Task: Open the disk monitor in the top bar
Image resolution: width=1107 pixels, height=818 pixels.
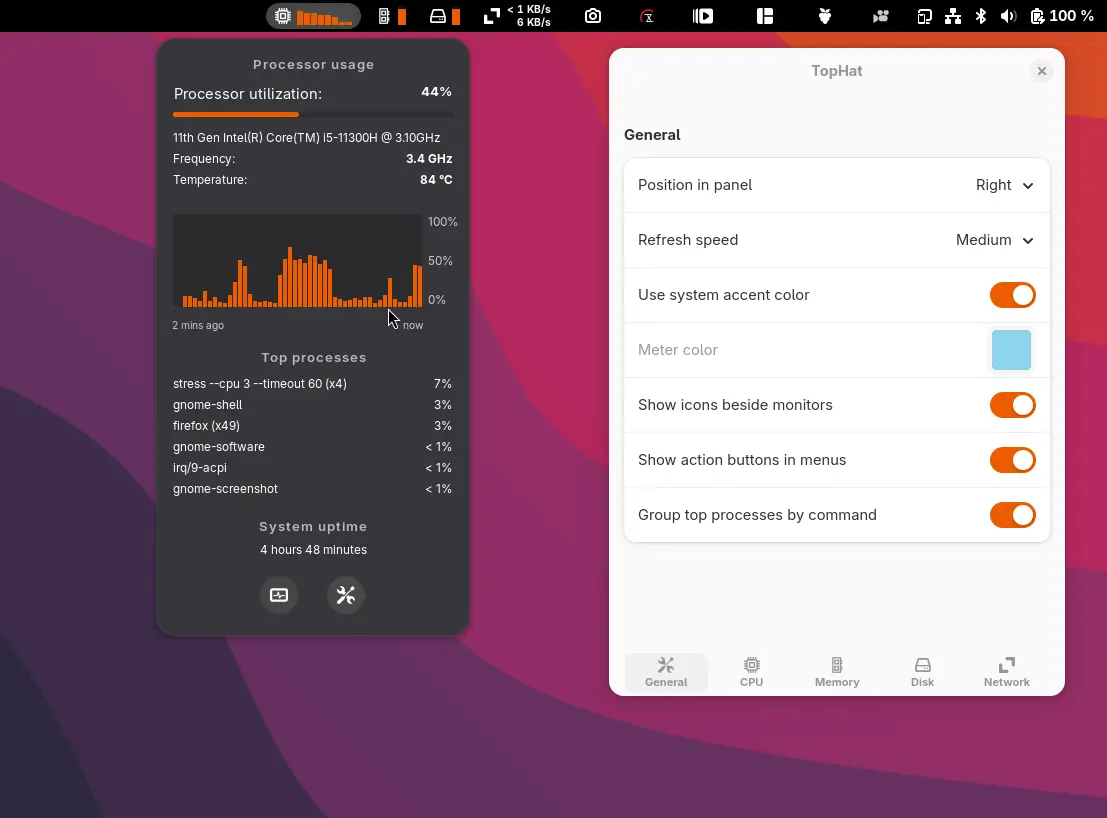Action: tap(445, 16)
